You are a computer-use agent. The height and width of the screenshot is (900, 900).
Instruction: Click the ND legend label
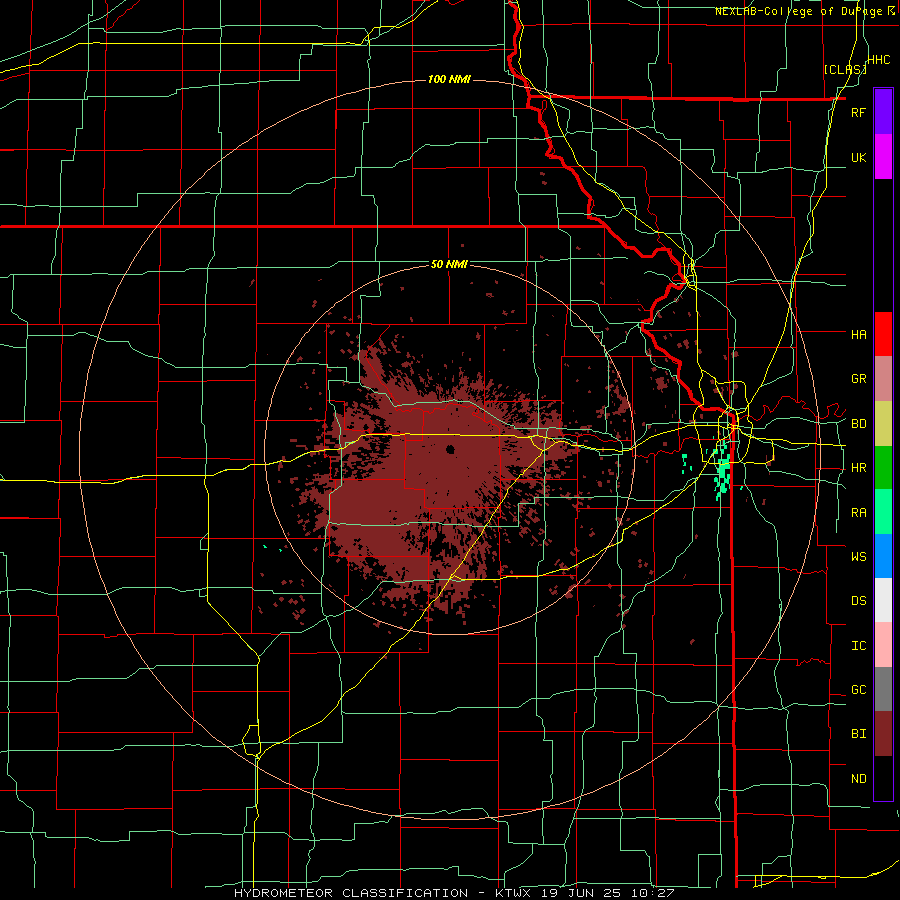858,779
